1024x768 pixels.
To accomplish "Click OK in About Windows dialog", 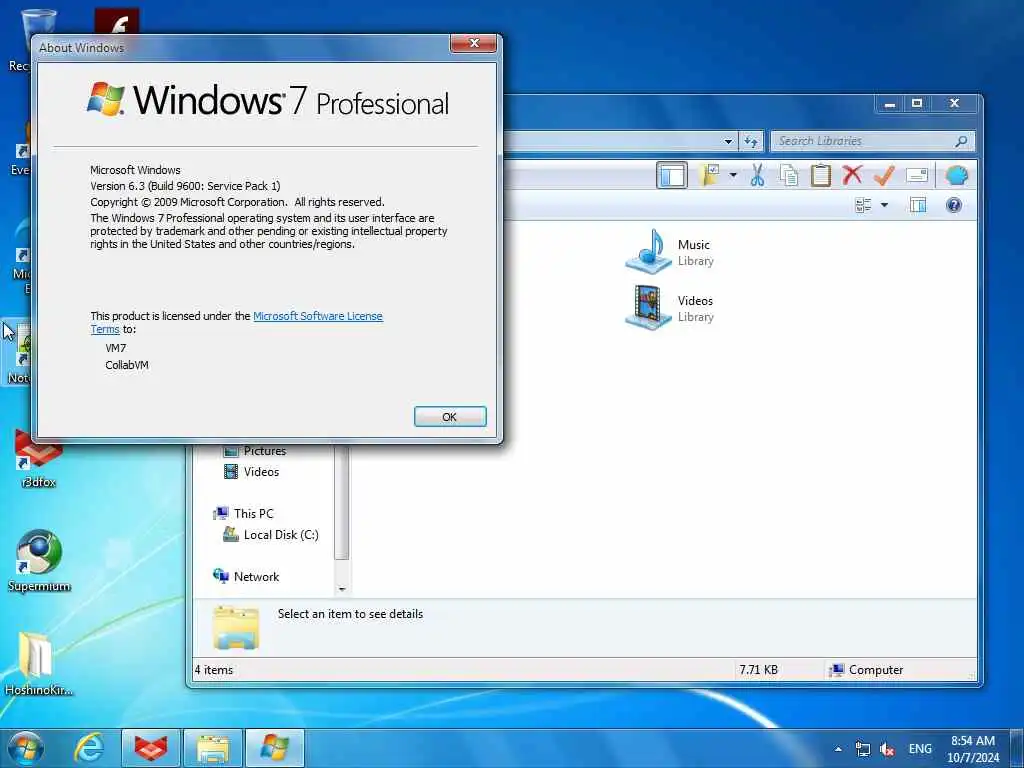I will point(450,417).
